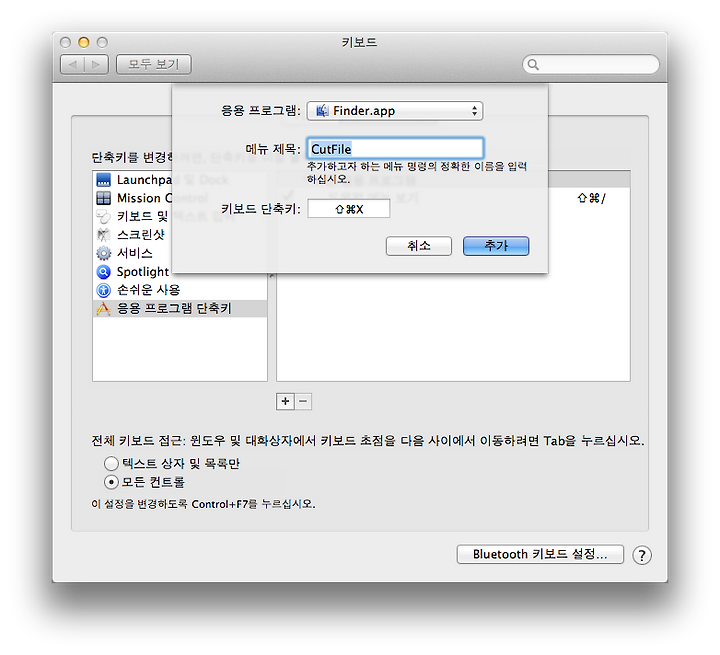
Task: Select the 손쉬운 사용 row text
Action: [x=149, y=290]
